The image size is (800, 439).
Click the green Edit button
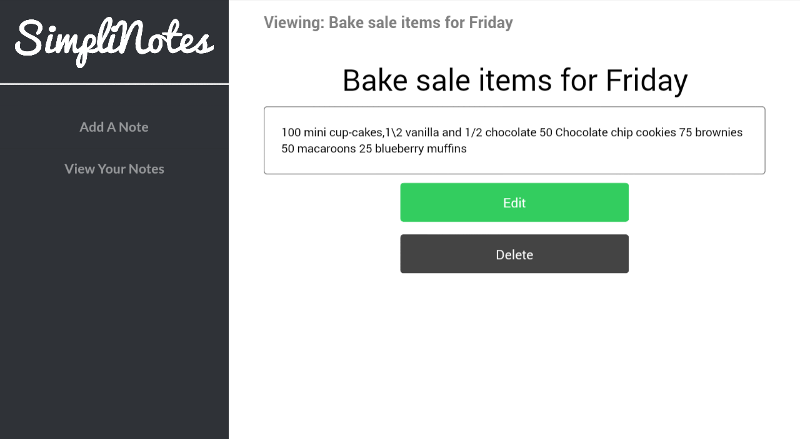point(514,203)
